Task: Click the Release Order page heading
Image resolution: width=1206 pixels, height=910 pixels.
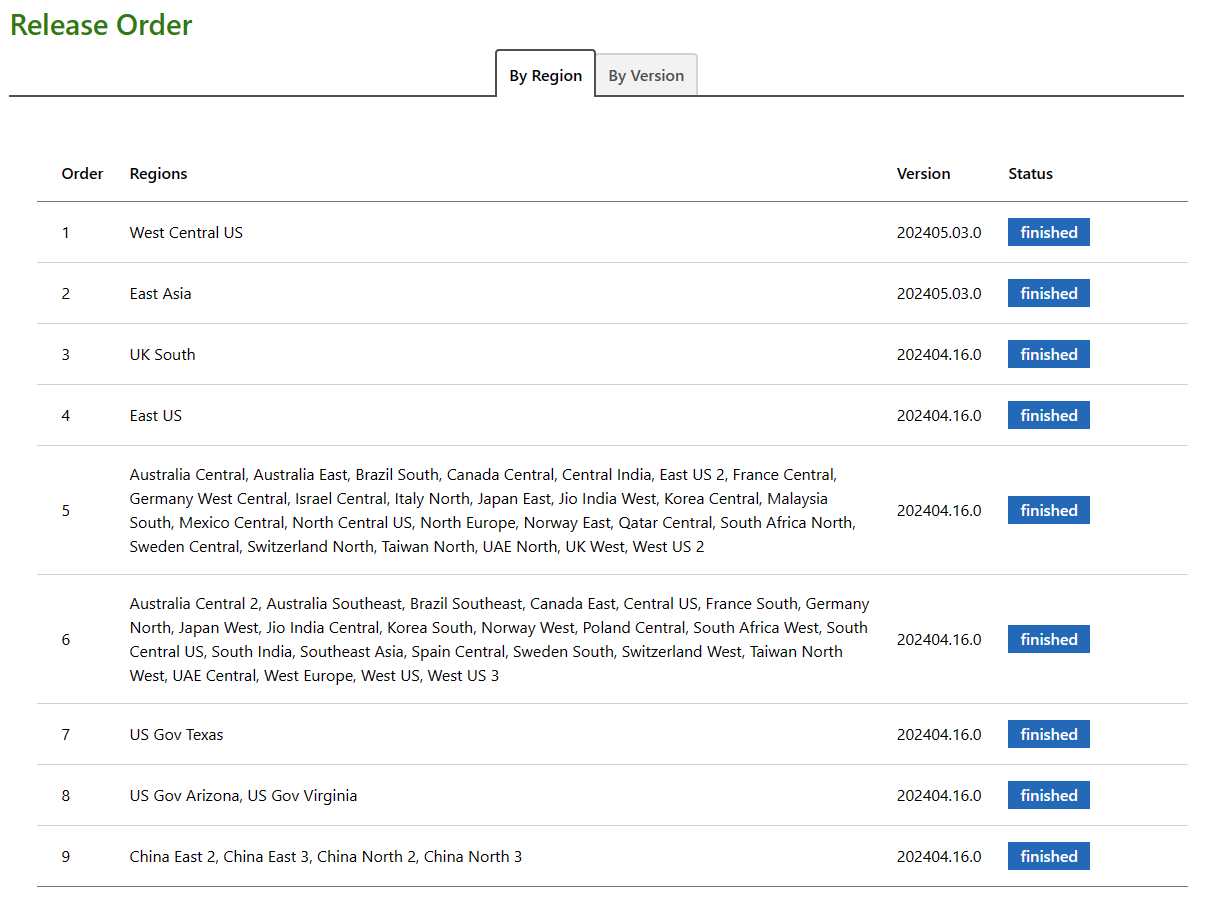Action: (100, 25)
